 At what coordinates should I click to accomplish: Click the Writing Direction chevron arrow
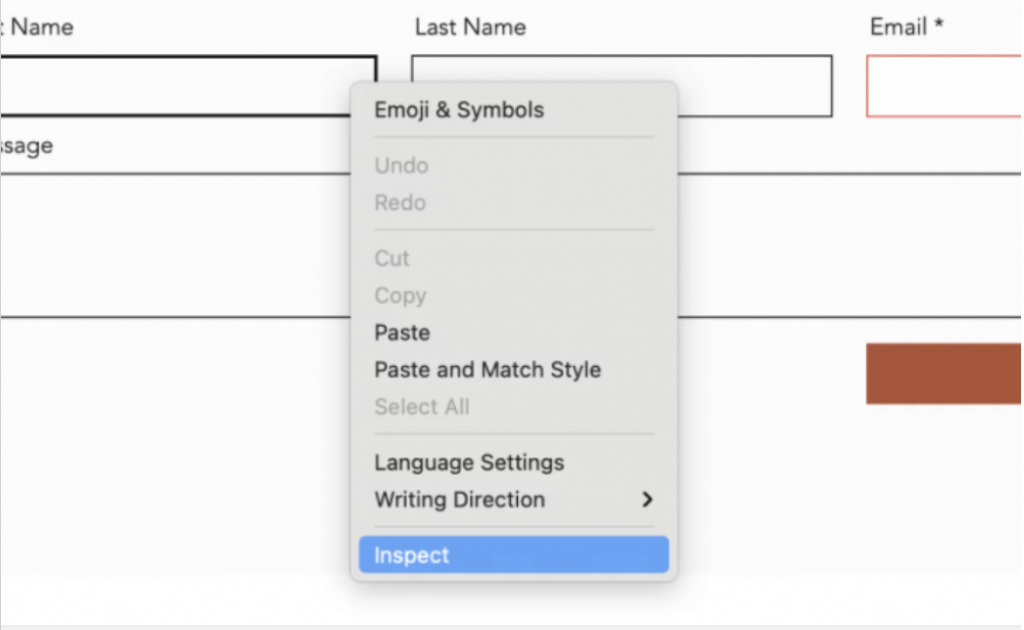coord(647,500)
